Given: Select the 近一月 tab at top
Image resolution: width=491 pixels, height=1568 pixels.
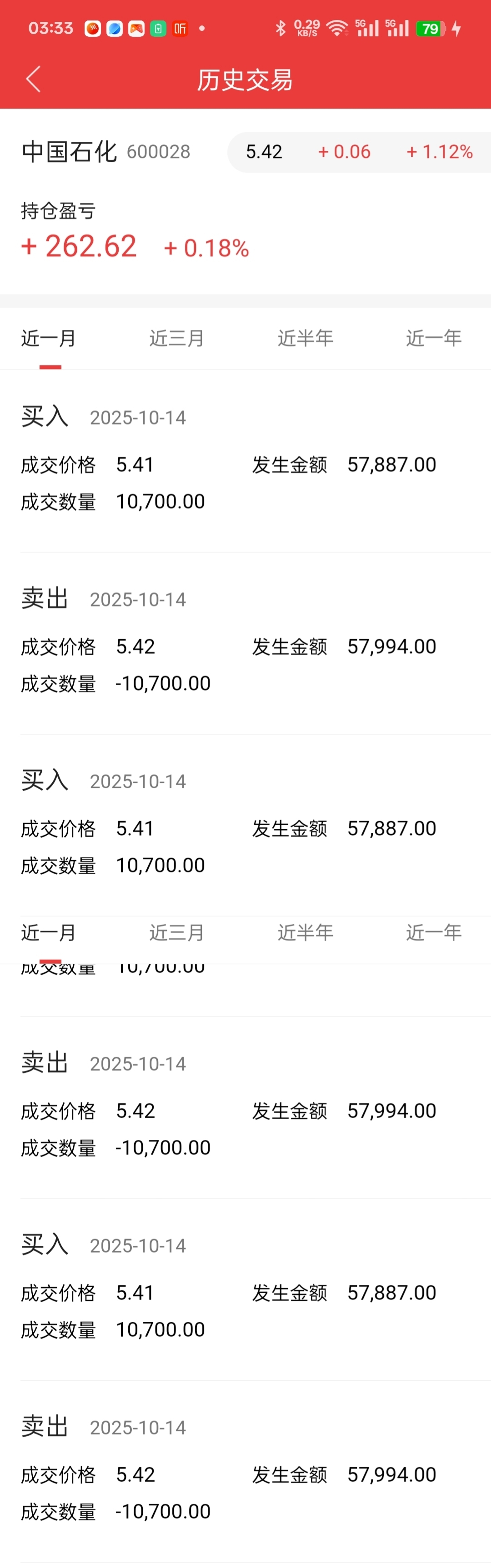Looking at the screenshot, I should (49, 338).
